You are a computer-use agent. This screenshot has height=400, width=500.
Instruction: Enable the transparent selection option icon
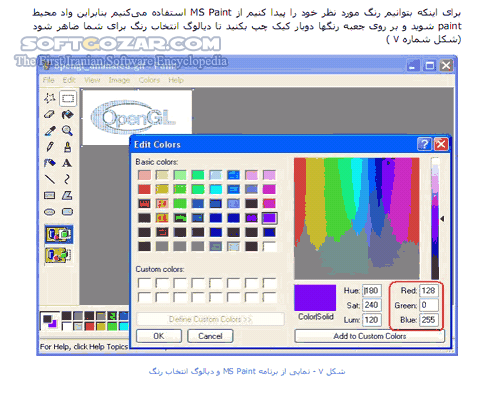59,255
